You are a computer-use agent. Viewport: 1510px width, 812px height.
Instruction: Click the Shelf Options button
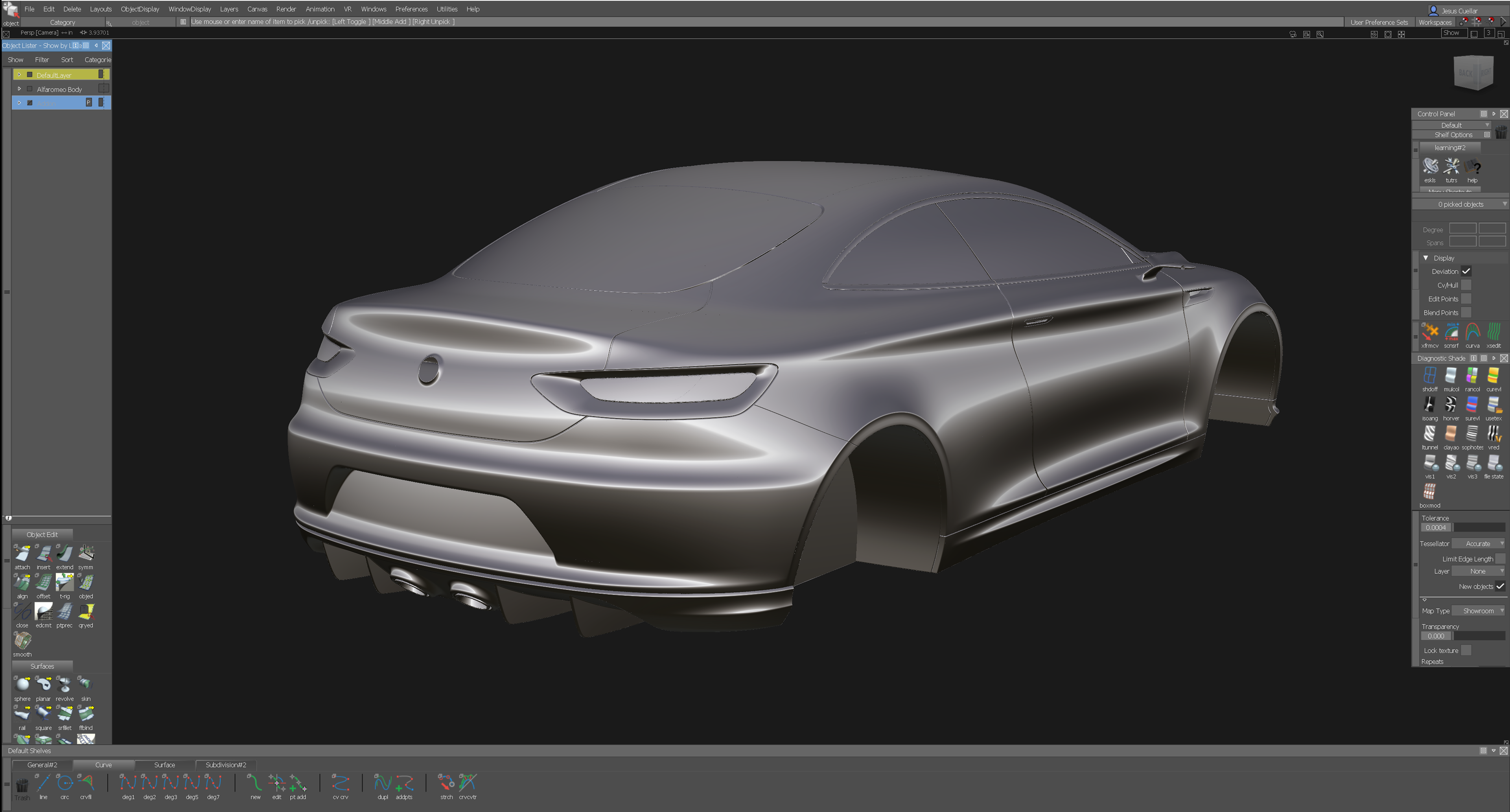(1453, 135)
